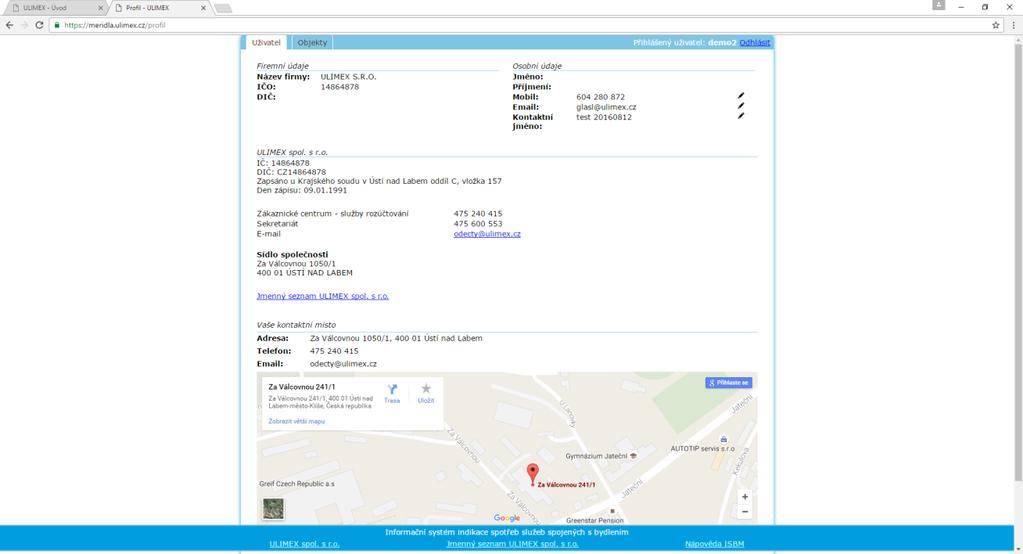The height and width of the screenshot is (554, 1023).
Task: Zoom out the map with minus
Action: 745,512
